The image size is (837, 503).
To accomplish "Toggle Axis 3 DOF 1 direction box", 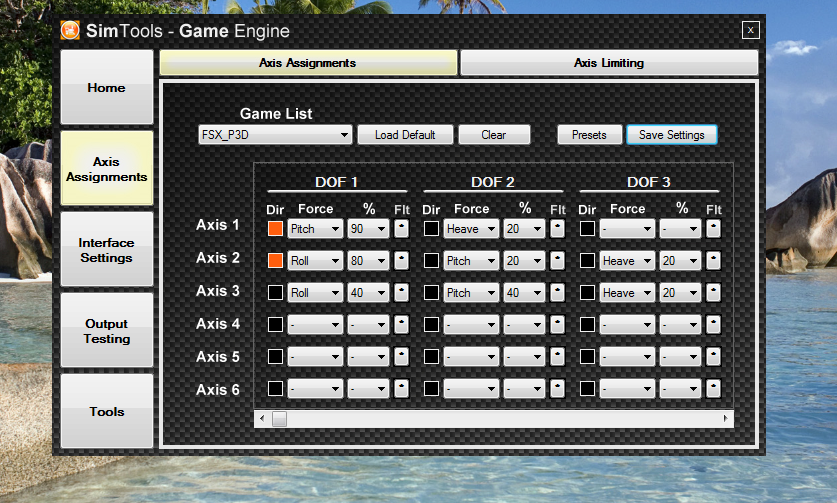I will point(275,293).
